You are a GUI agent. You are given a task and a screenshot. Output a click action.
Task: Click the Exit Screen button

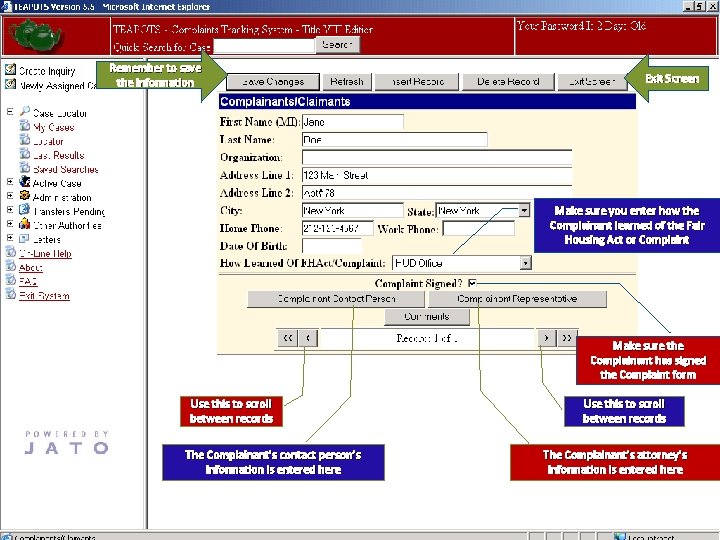[x=592, y=82]
